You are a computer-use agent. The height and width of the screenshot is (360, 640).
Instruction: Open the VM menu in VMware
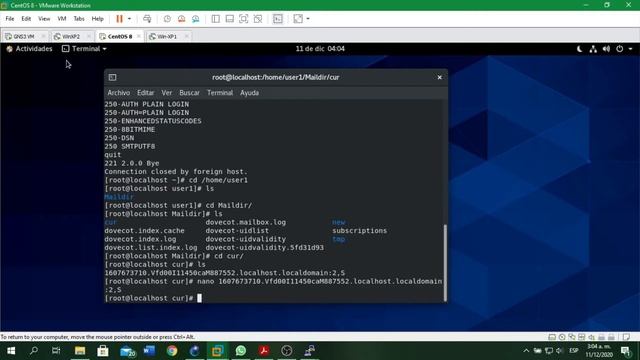[62, 19]
